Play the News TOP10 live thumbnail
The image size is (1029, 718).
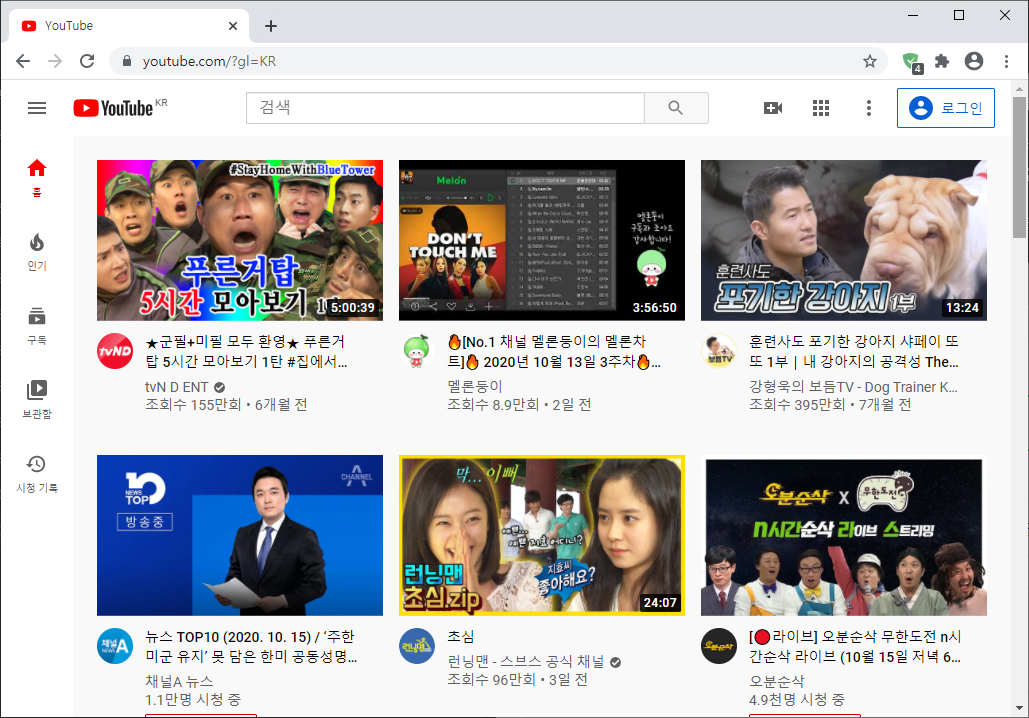pyautogui.click(x=240, y=536)
